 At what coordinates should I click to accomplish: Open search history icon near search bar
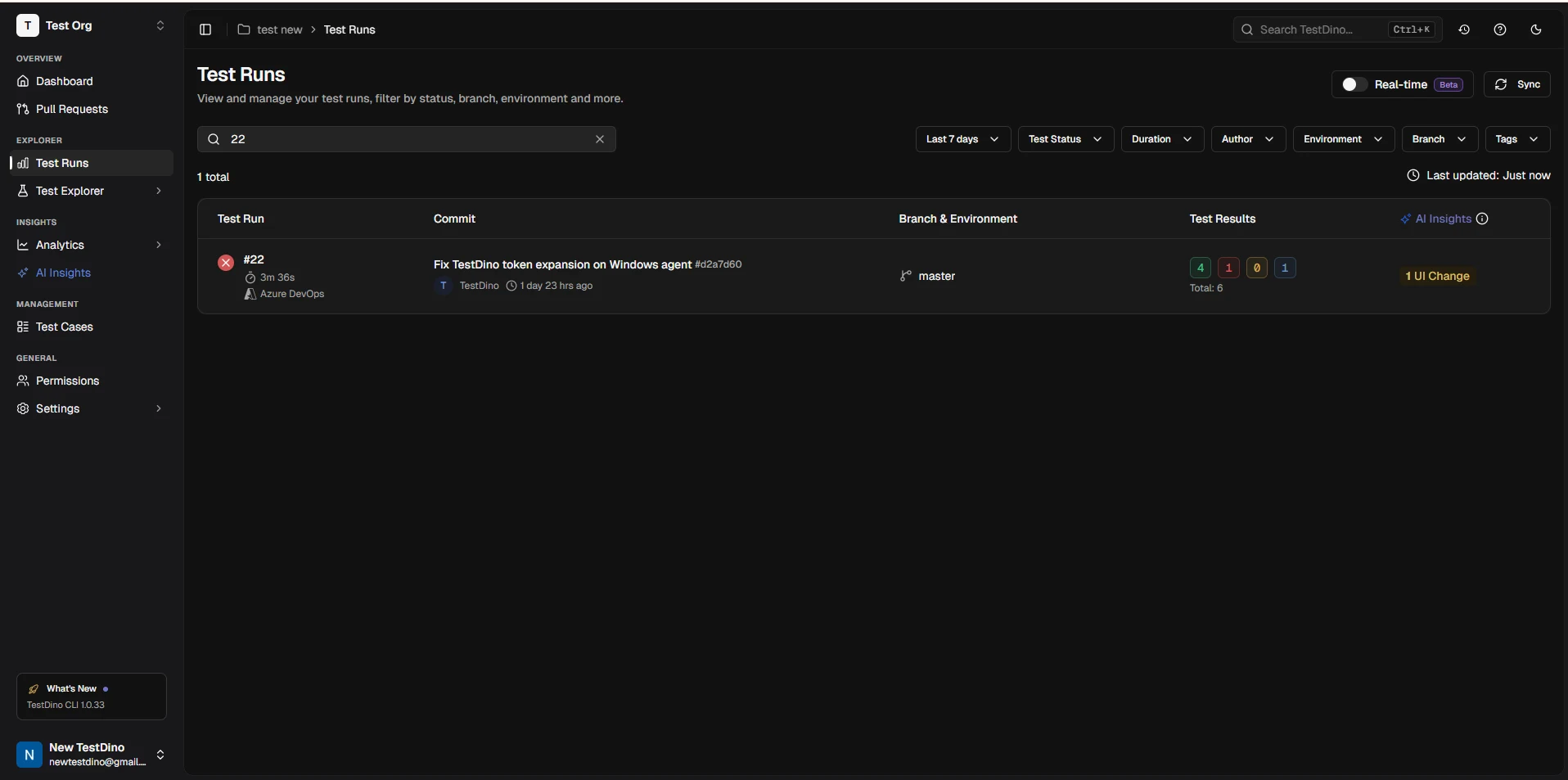1463,29
